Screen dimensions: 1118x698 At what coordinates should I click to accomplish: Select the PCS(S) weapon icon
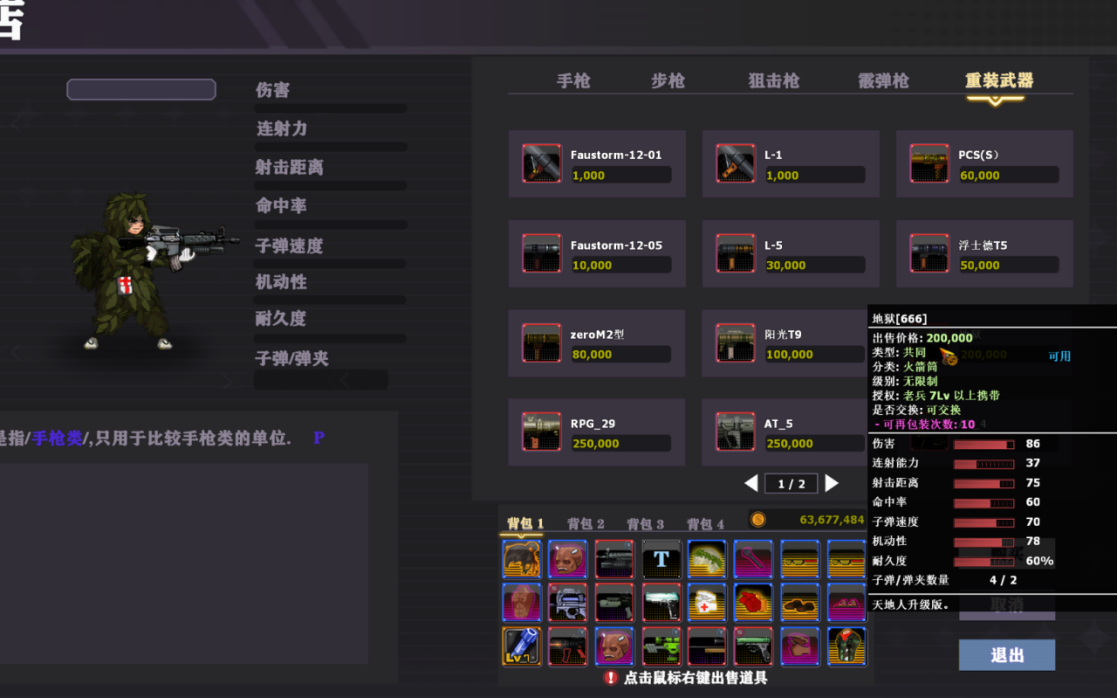pyautogui.click(x=929, y=164)
